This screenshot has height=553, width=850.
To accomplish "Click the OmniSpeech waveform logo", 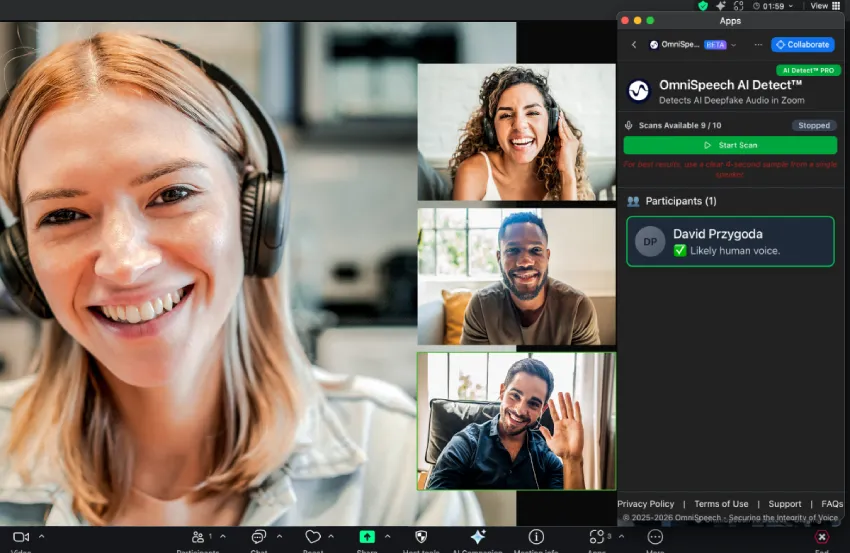I will (639, 91).
